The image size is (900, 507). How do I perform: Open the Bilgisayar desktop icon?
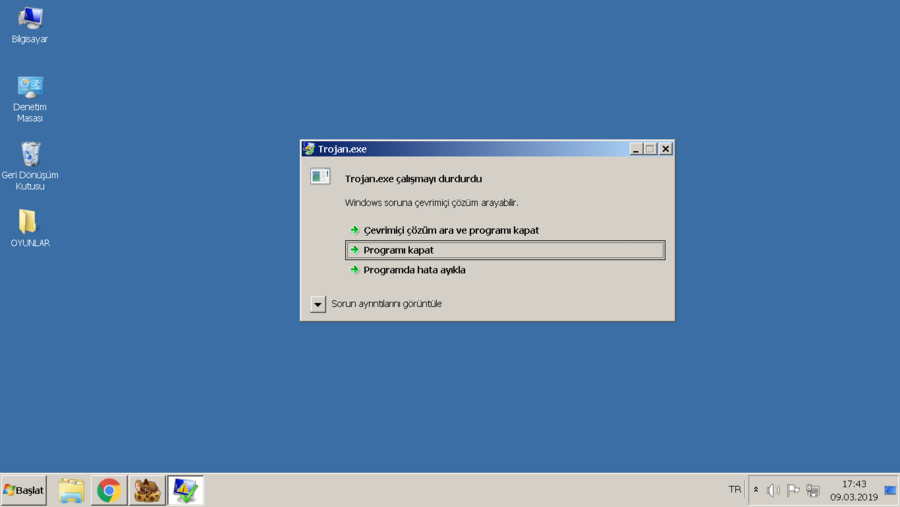pyautogui.click(x=30, y=25)
